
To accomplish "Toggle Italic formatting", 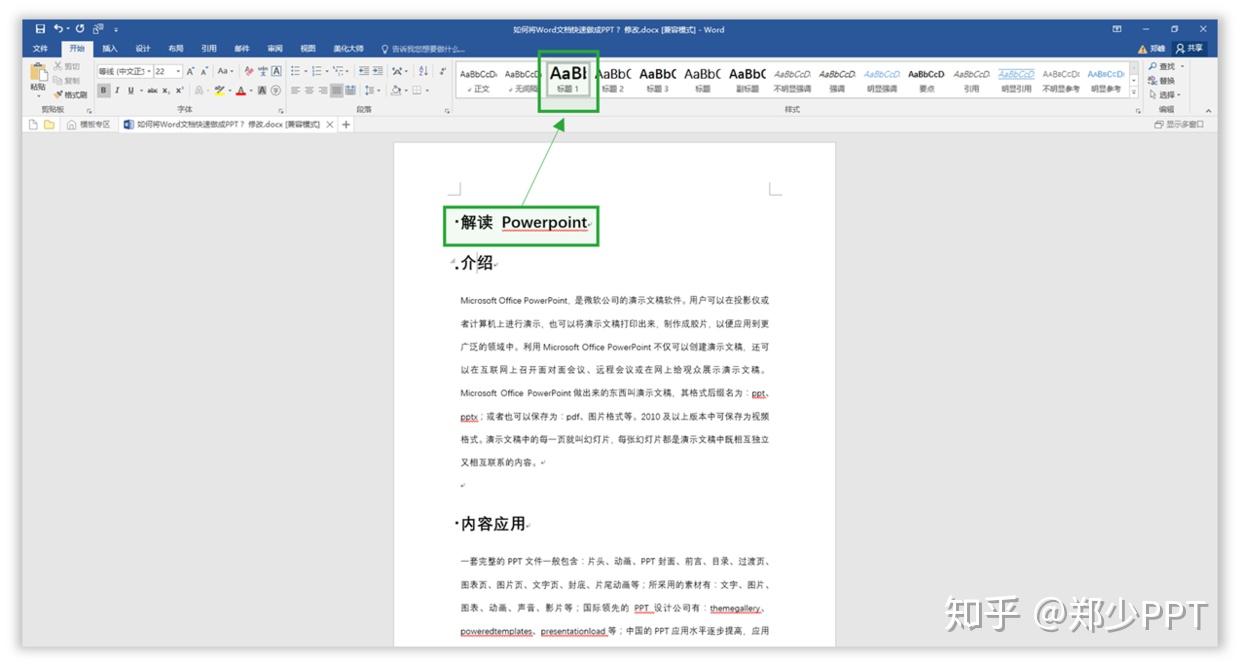I will [117, 91].
